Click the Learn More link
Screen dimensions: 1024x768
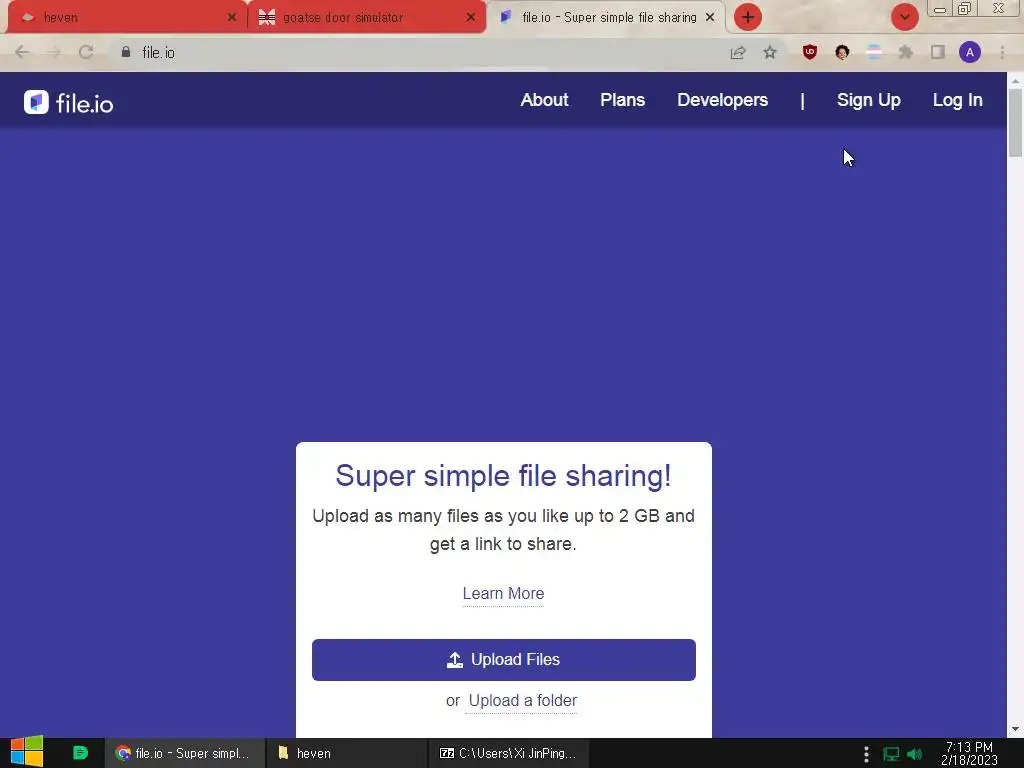coord(504,594)
